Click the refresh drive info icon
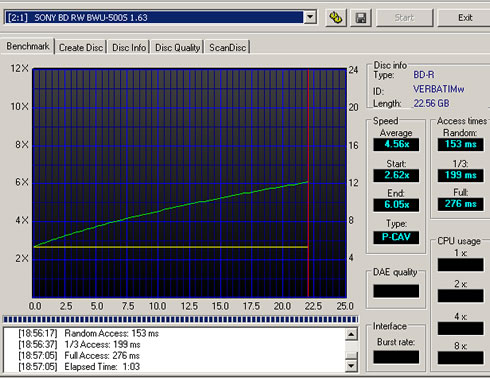Screen dimensions: 490x378 (x=336, y=18)
